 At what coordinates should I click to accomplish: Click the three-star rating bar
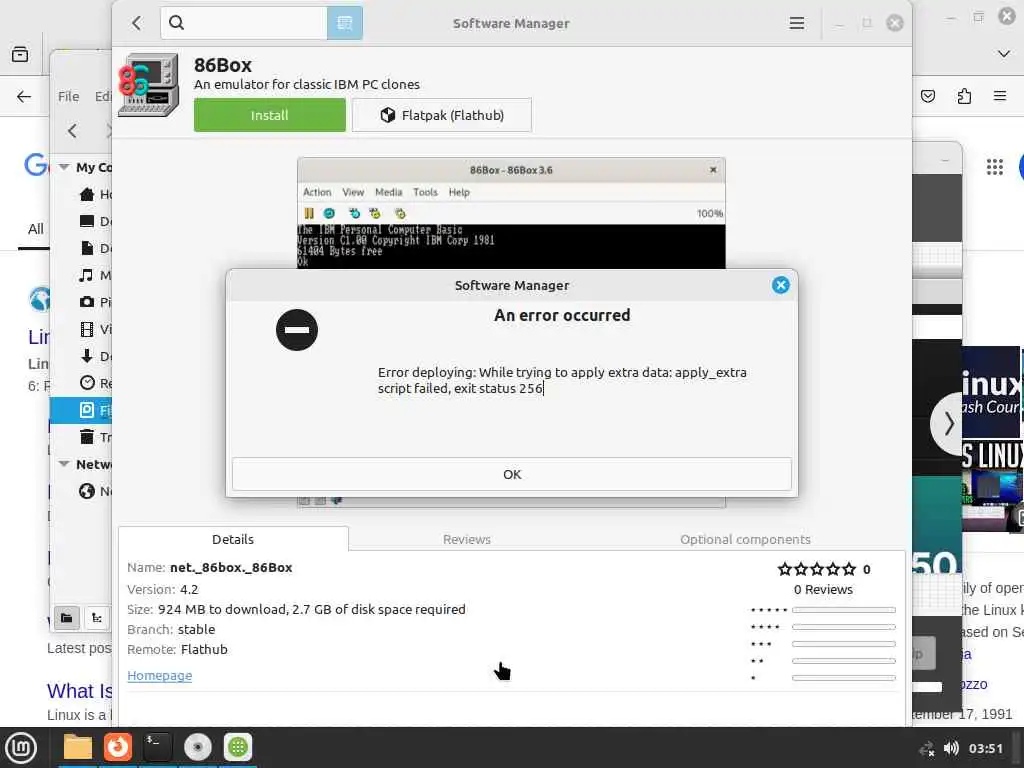(x=844, y=644)
